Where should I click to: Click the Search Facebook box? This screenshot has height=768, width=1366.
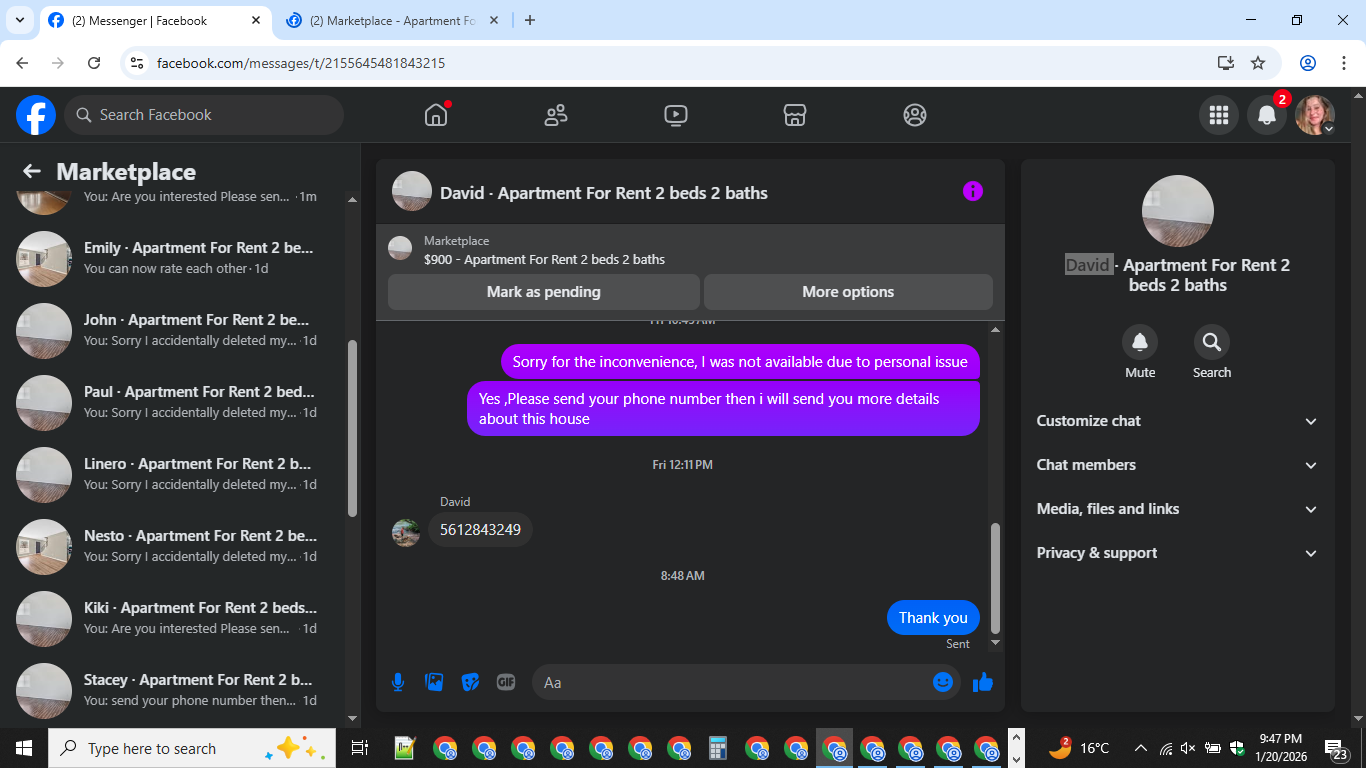click(204, 115)
